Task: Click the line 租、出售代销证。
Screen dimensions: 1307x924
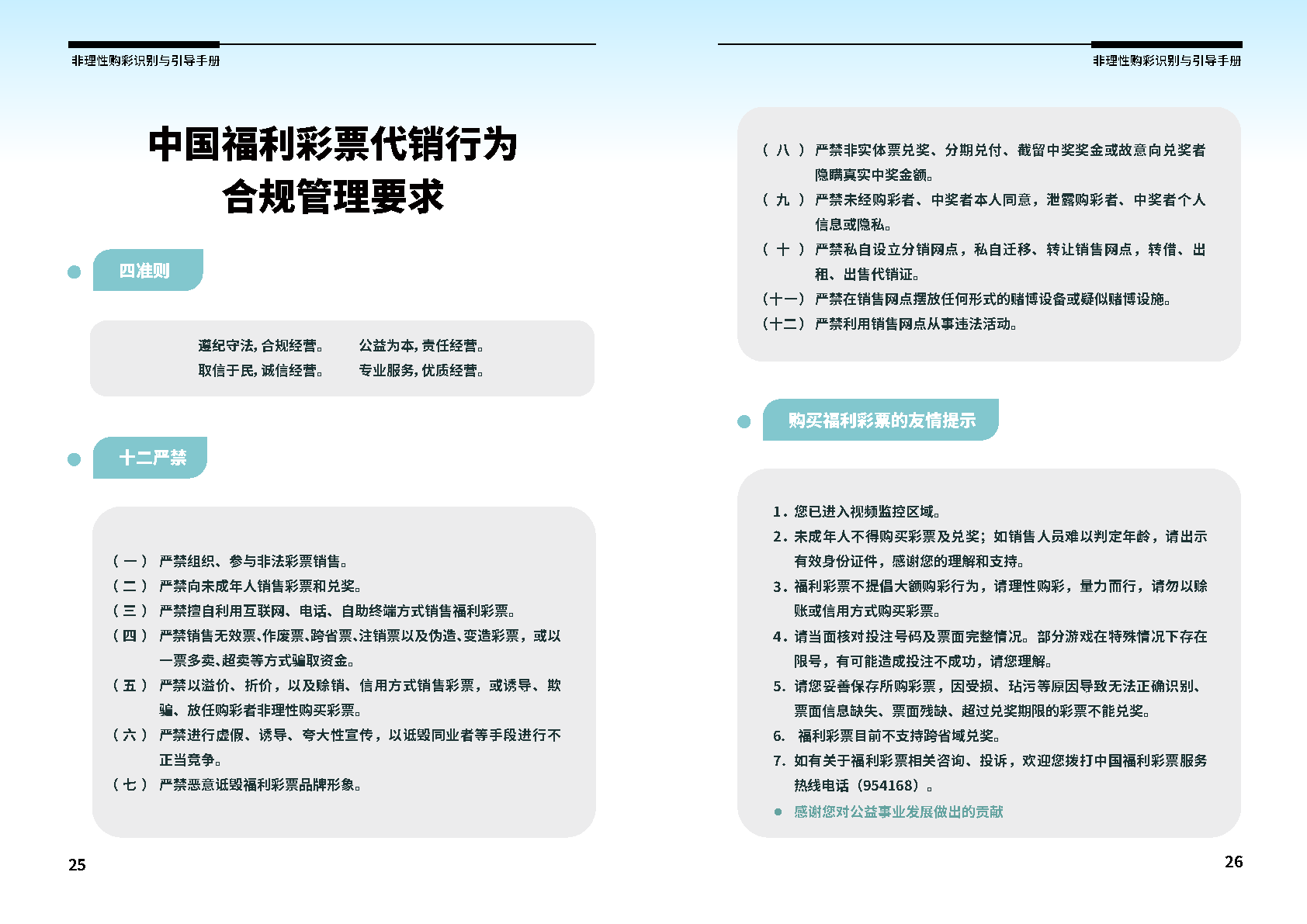Action: point(867,274)
